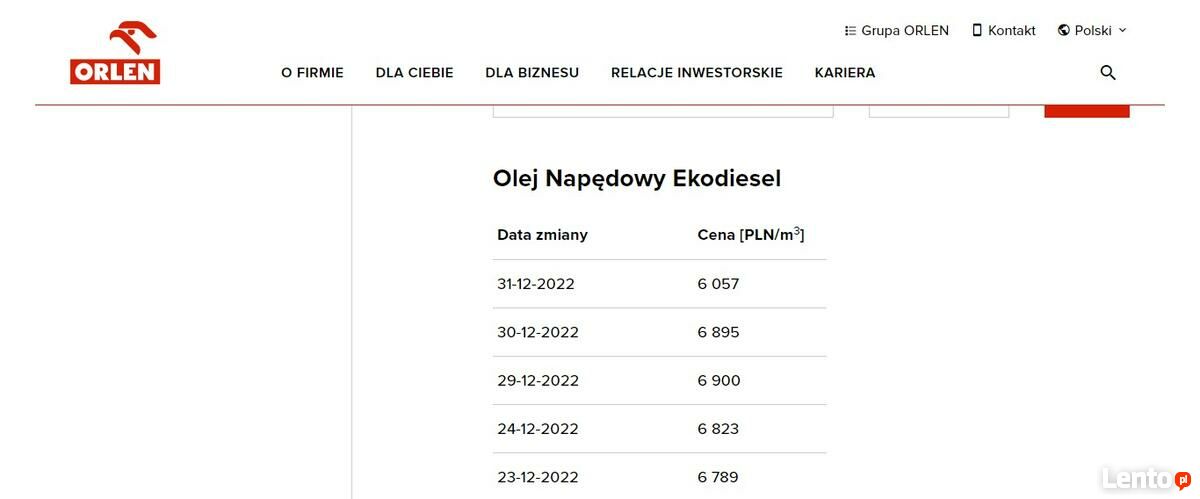Click the 6 900 price cell
Viewport: 1200px width, 499px height.
click(x=719, y=381)
